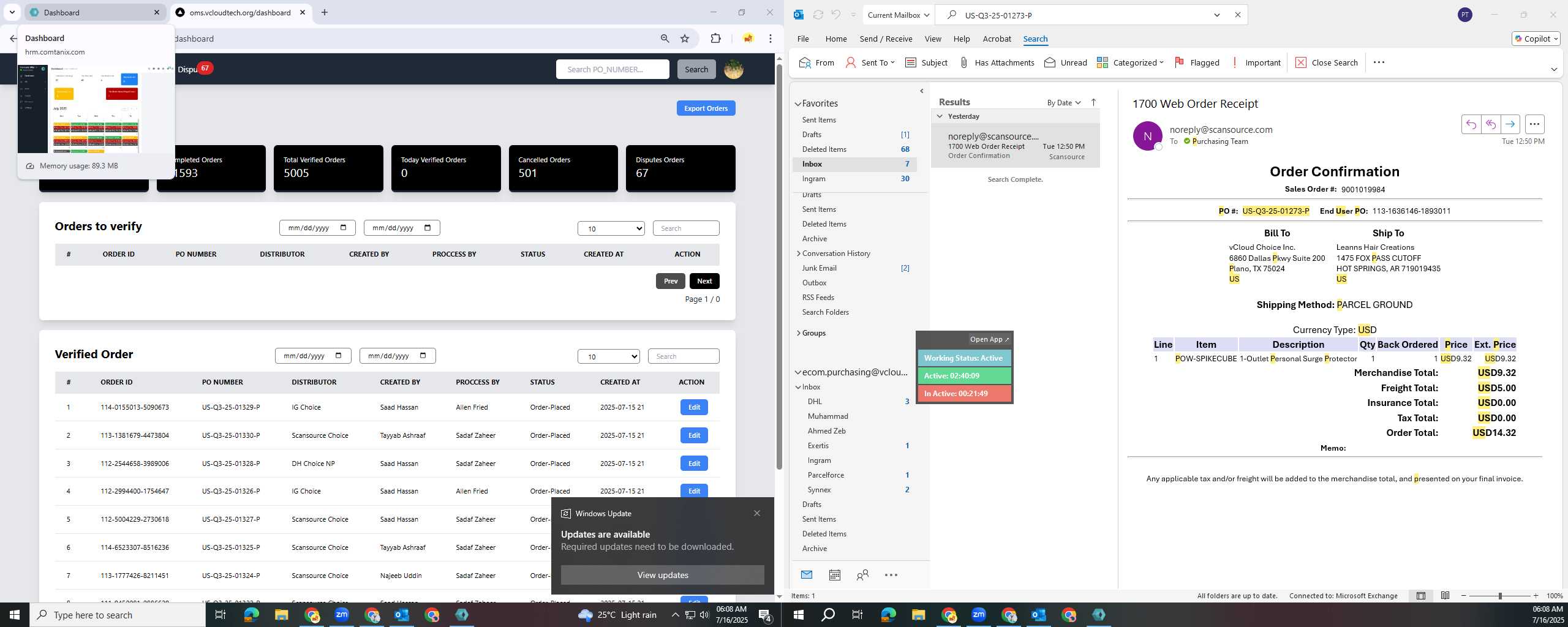
Task: Open the Outlook File menu
Action: click(x=803, y=39)
